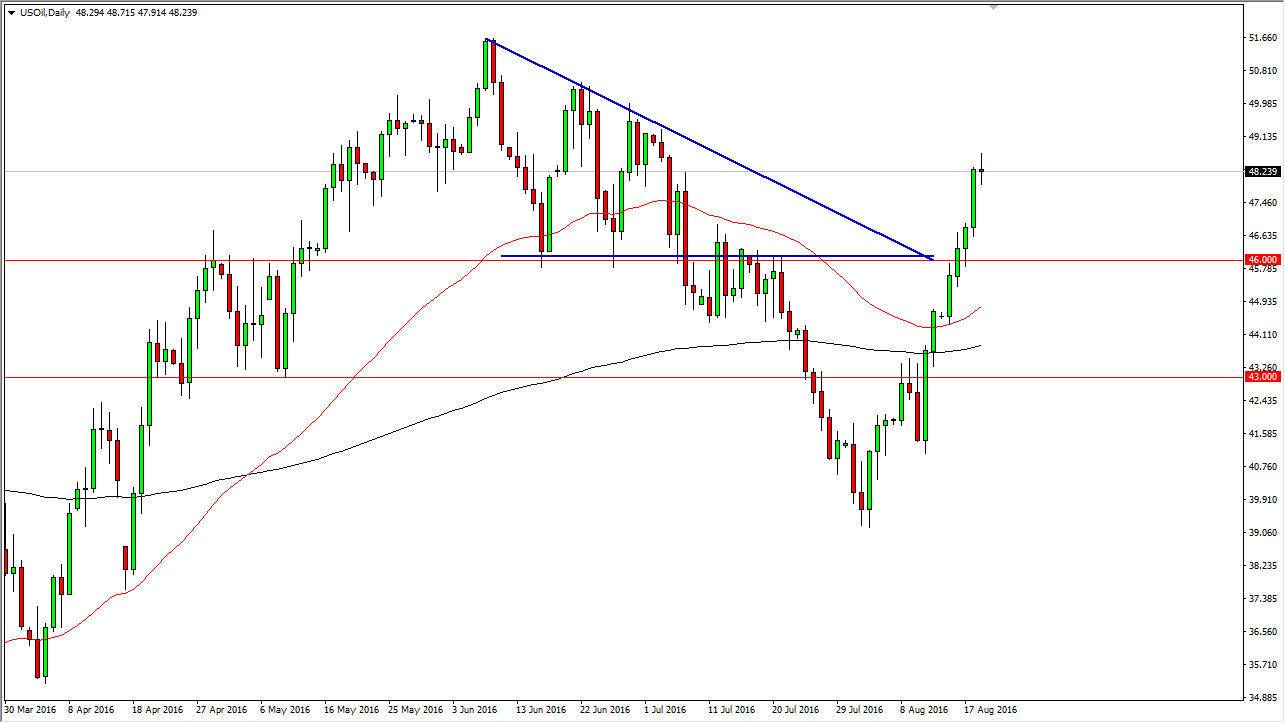
Task: Click the 30 Mar 2016 date label
Action: click(x=30, y=711)
